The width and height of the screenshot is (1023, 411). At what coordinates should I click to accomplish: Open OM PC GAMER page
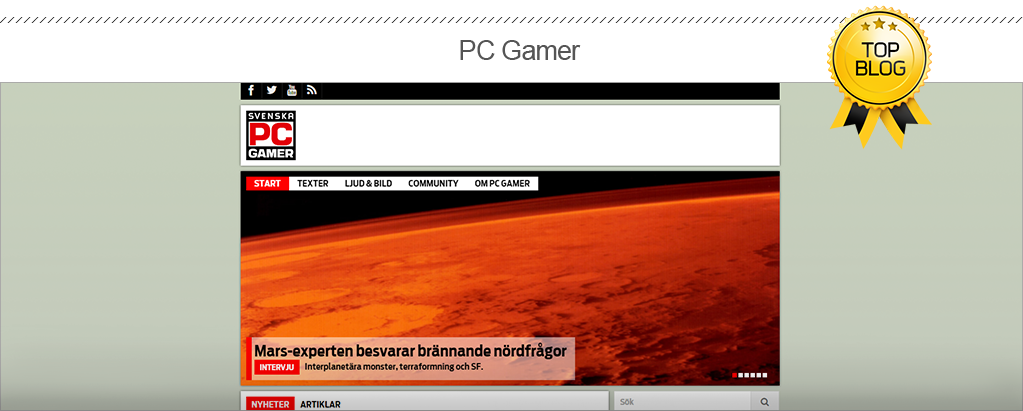pyautogui.click(x=502, y=184)
